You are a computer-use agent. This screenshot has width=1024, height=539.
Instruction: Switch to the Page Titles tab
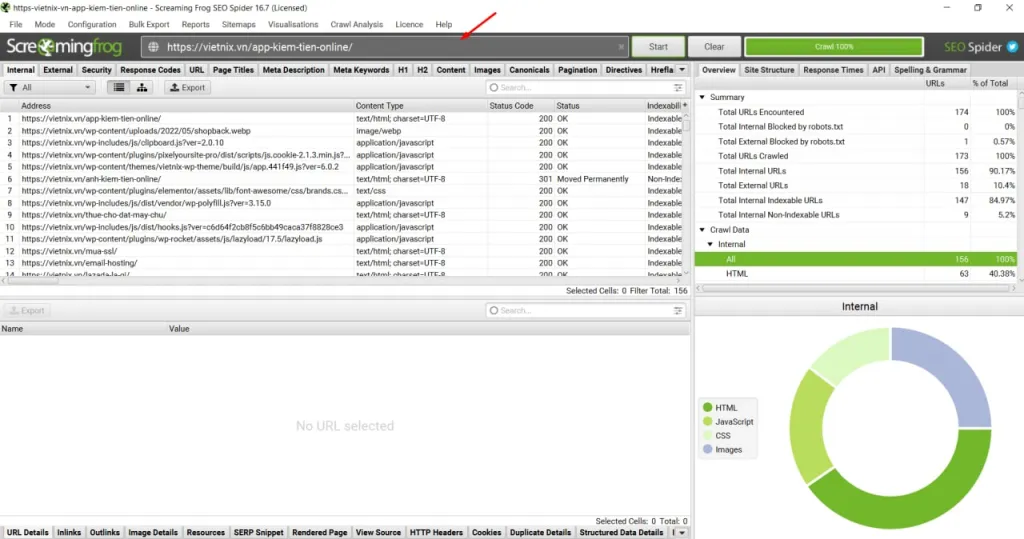(x=233, y=70)
